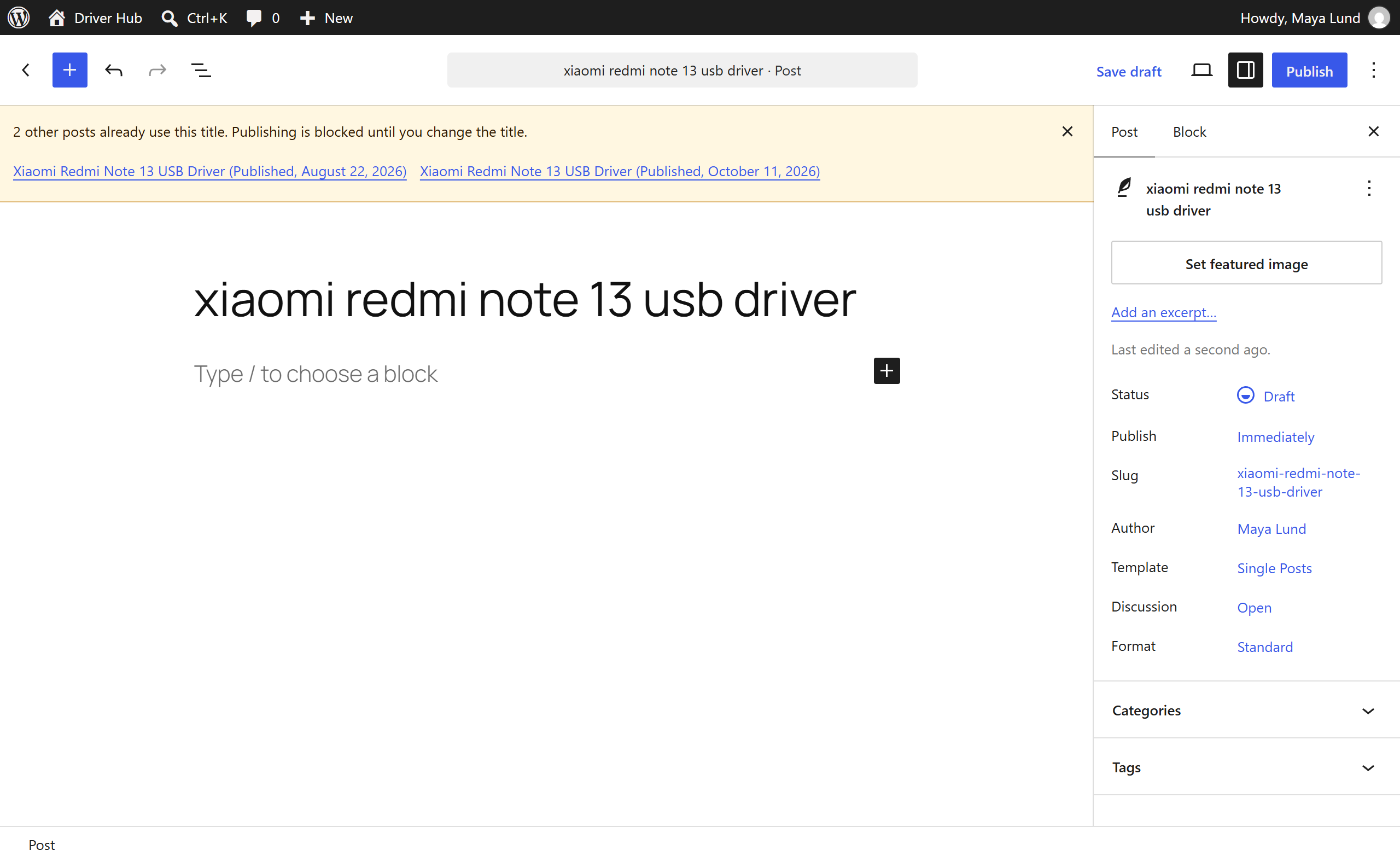
Task: Click the Post breadcrumb in the footer
Action: (42, 845)
